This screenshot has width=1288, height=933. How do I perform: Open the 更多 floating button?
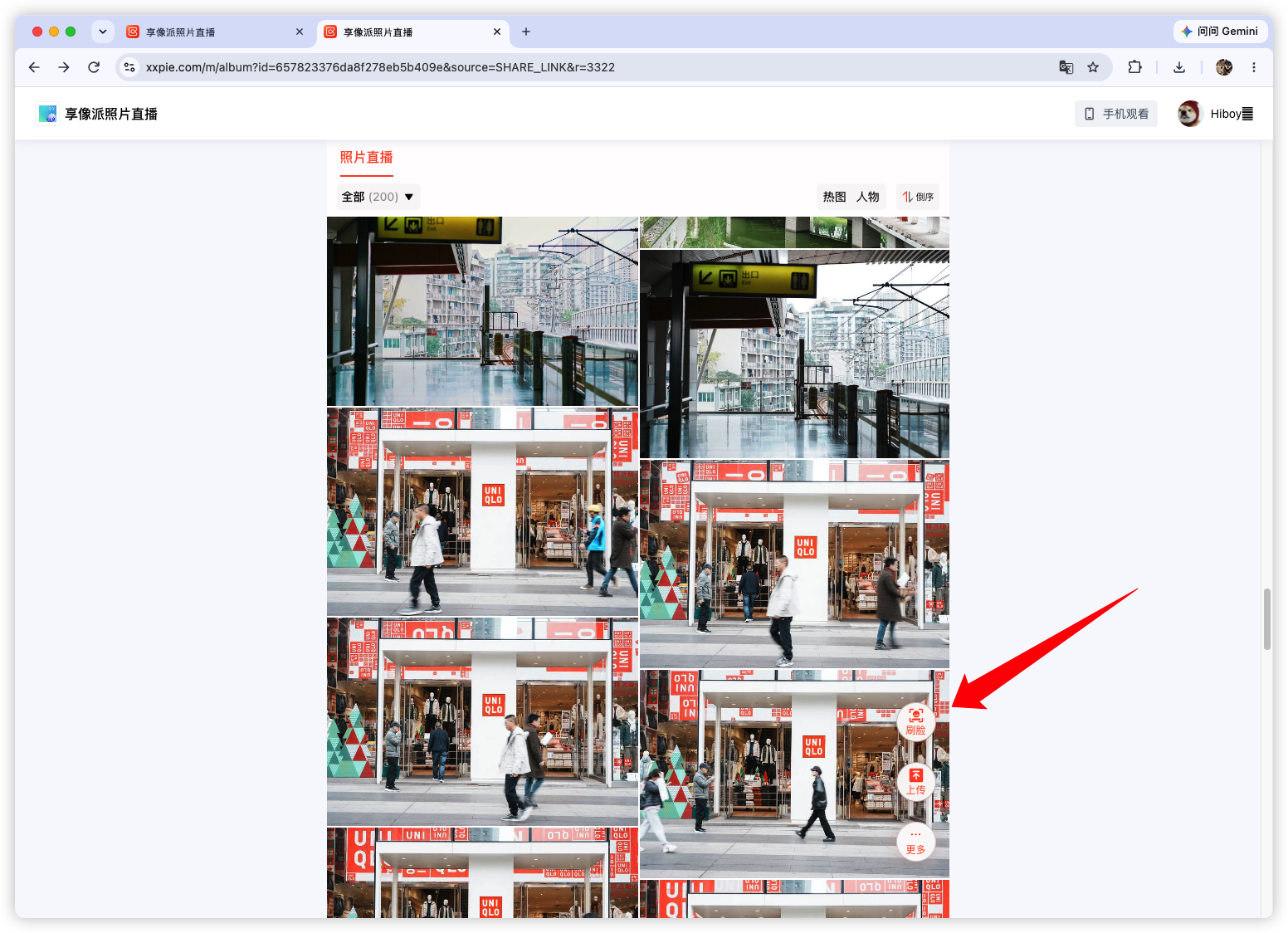[x=916, y=841]
